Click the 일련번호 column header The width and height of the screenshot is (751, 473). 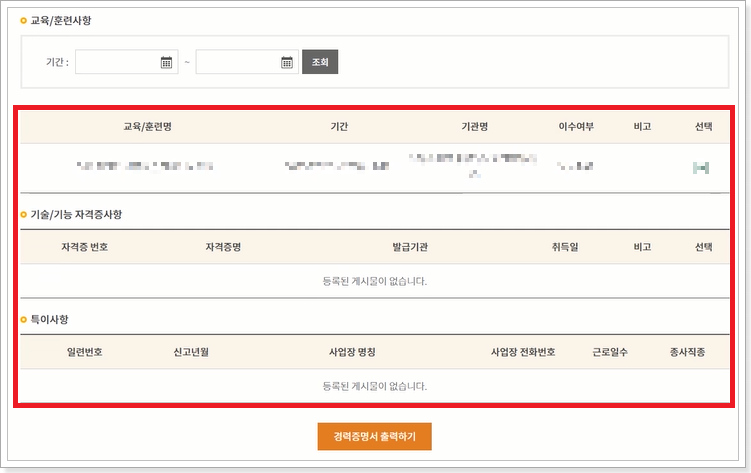click(85, 352)
